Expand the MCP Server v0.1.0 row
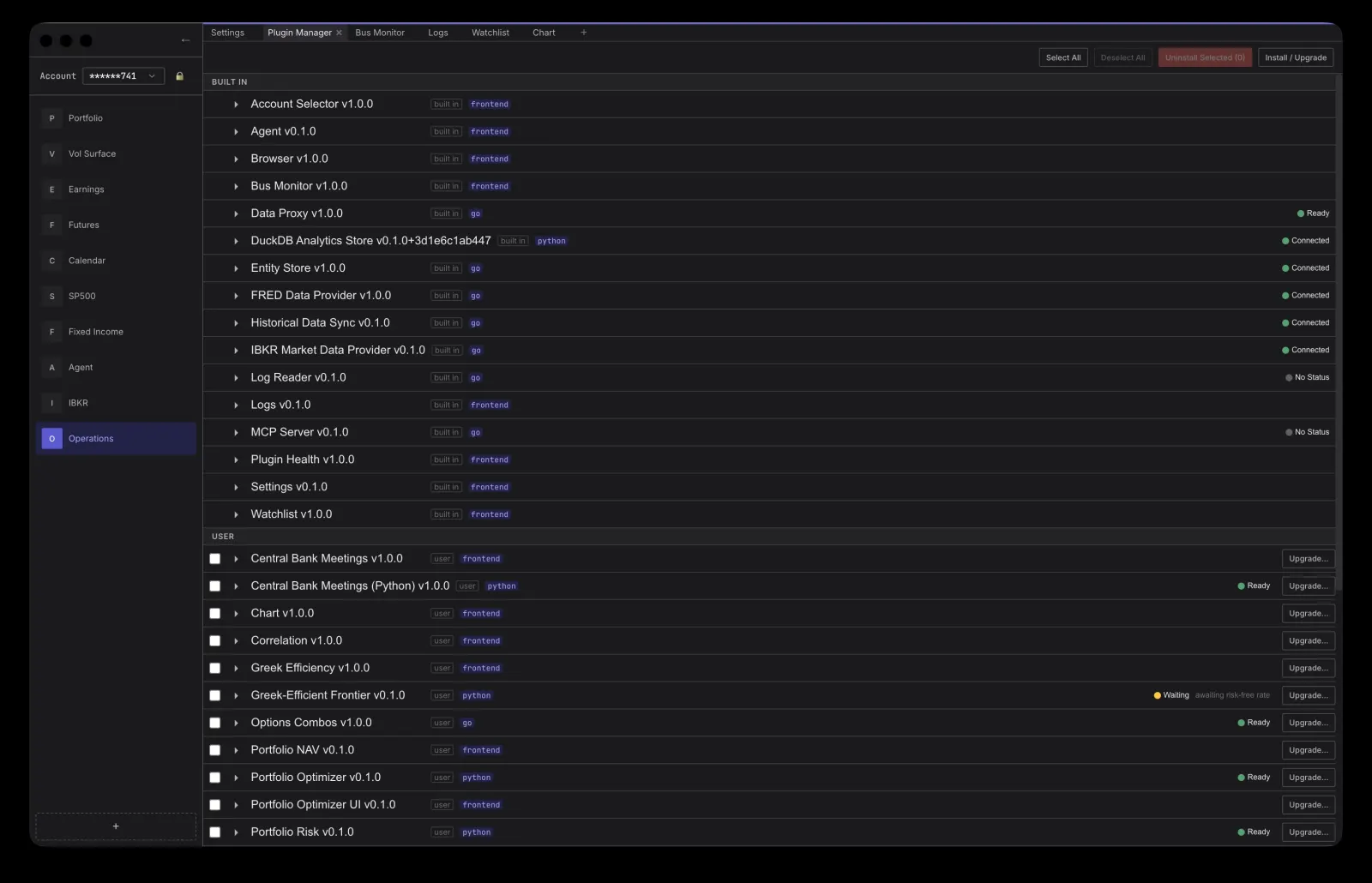This screenshot has height=883, width=1372. [x=236, y=433]
